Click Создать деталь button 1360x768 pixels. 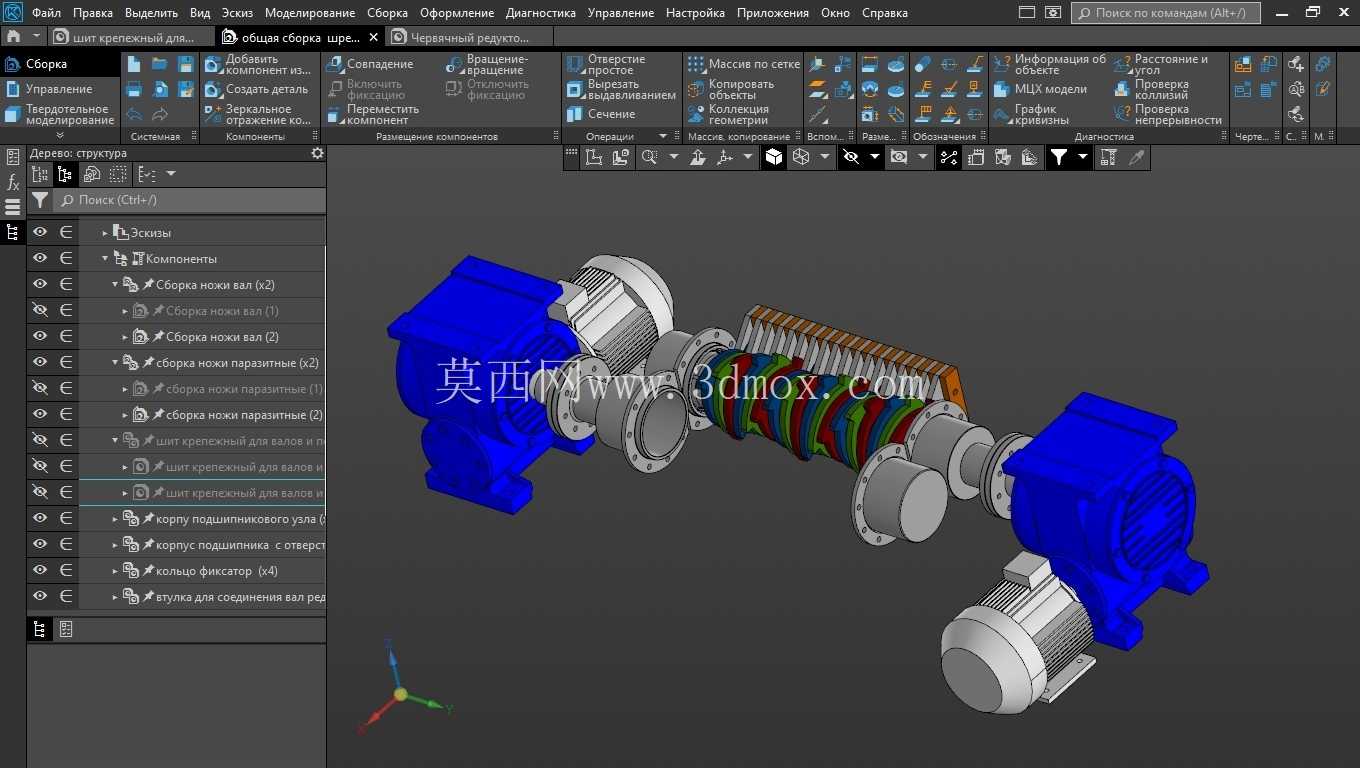pyautogui.click(x=258, y=89)
